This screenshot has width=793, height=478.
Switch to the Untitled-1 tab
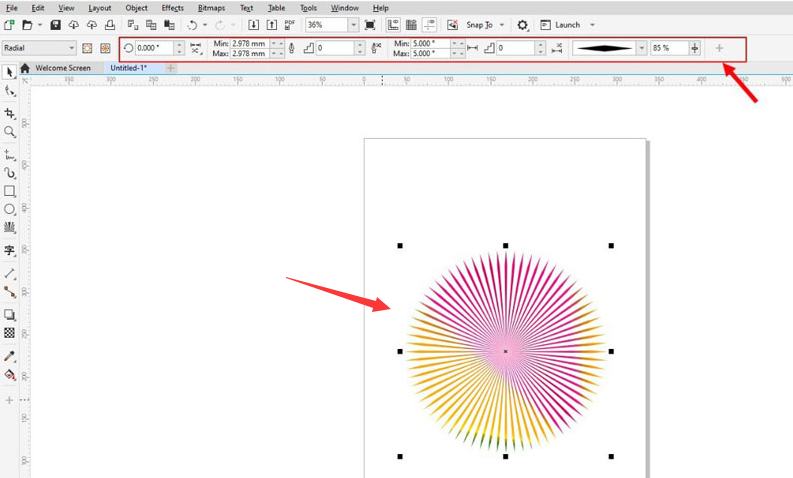(128, 68)
